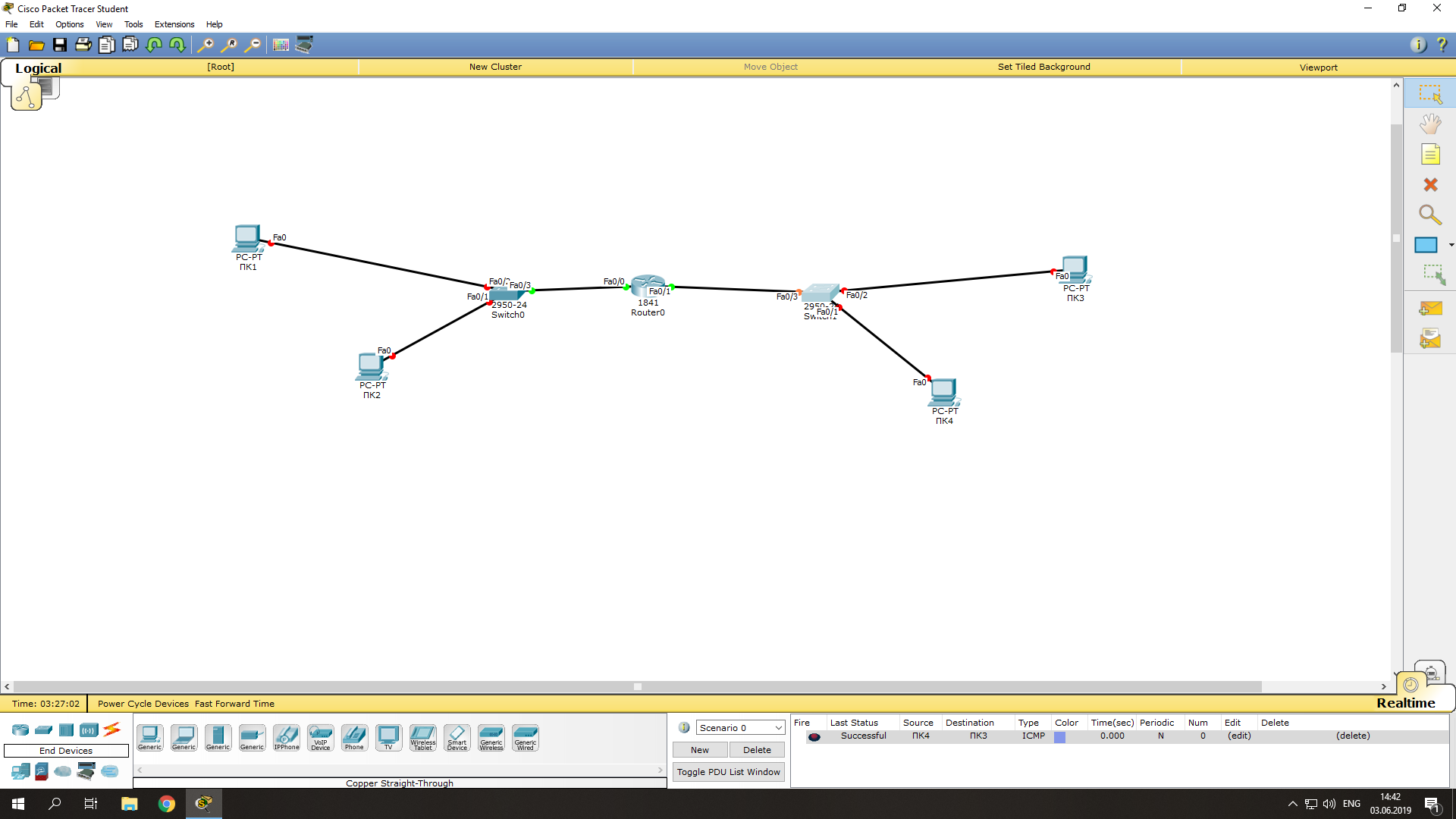
Task: Open the Scenario 0 dropdown
Action: tap(740, 727)
